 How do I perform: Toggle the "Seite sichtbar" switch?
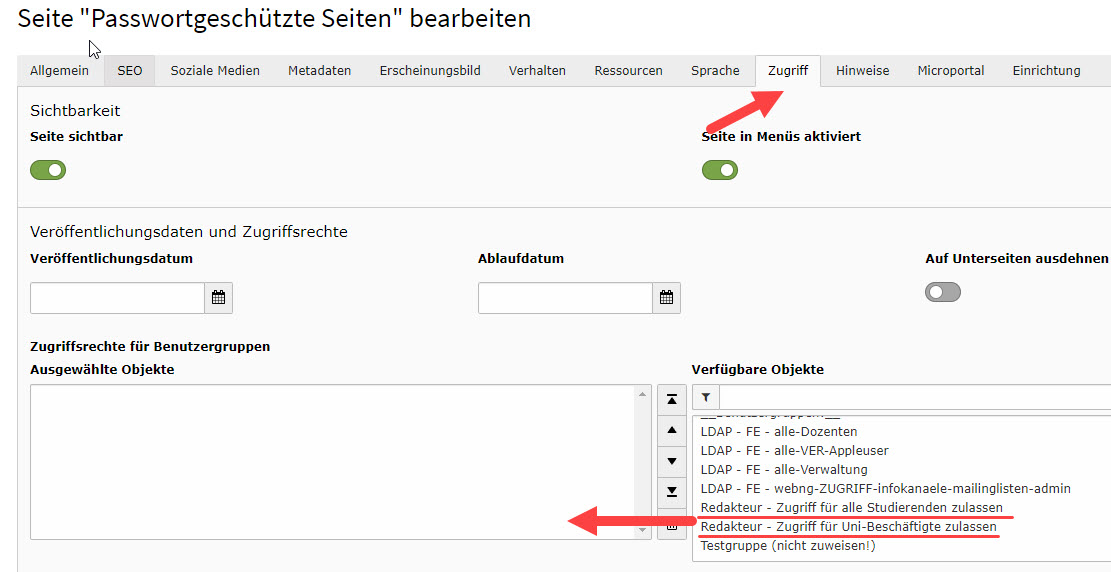(48, 170)
